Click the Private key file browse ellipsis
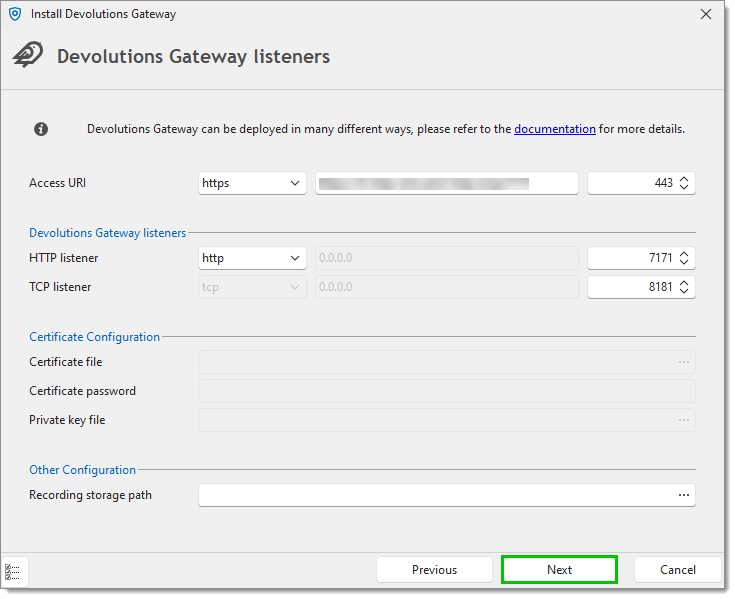 pos(686,421)
